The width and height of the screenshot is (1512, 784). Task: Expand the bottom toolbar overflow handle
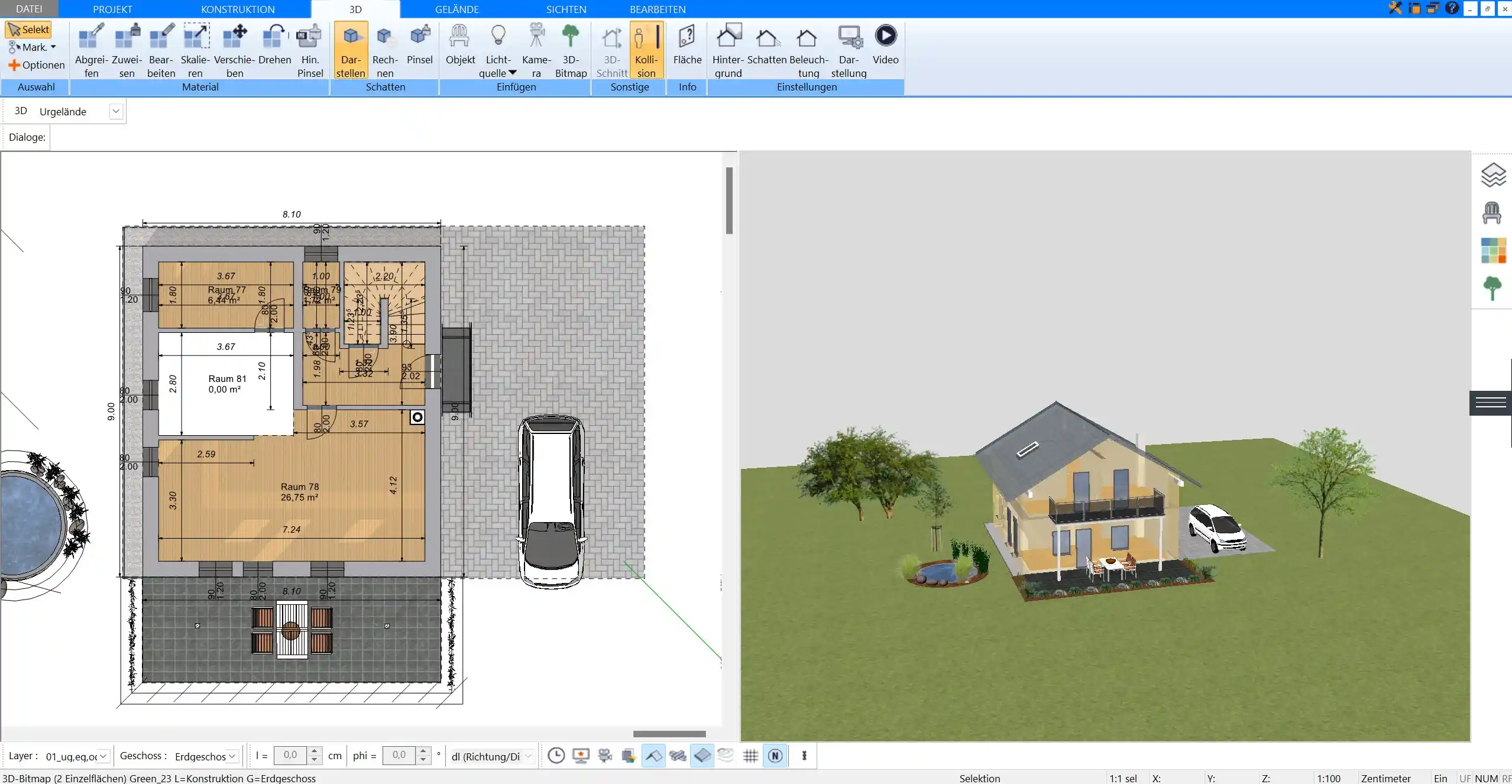(804, 756)
